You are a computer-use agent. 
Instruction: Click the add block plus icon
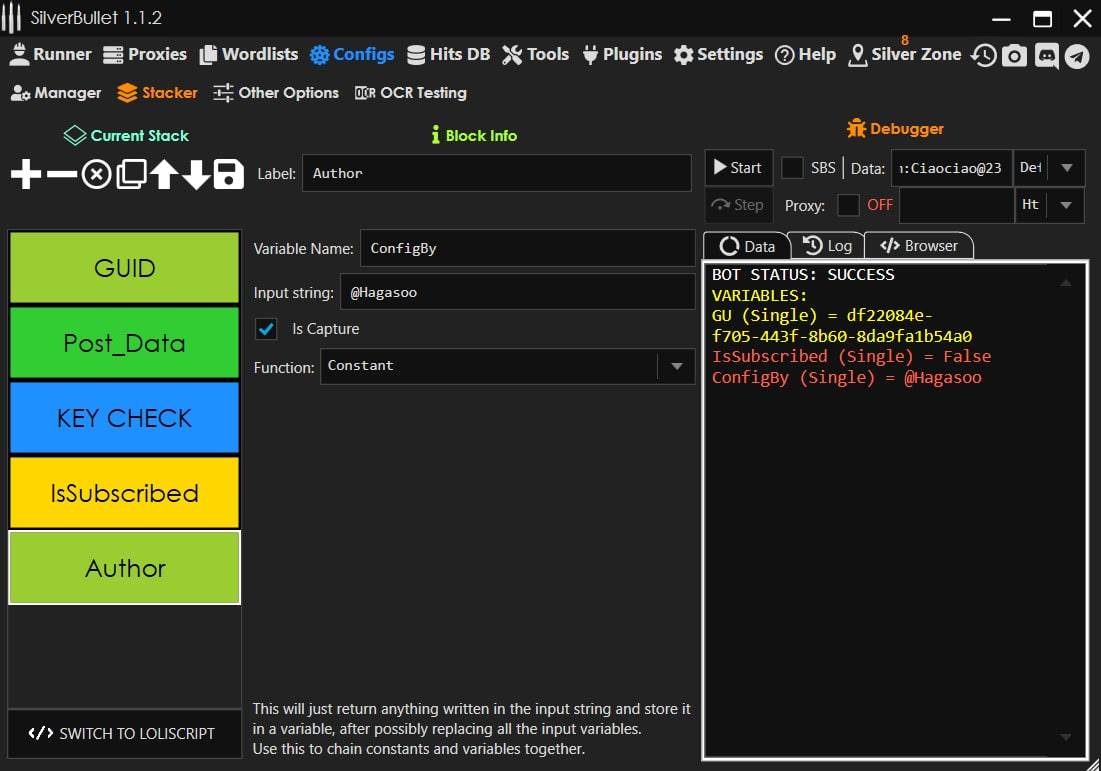[x=26, y=175]
